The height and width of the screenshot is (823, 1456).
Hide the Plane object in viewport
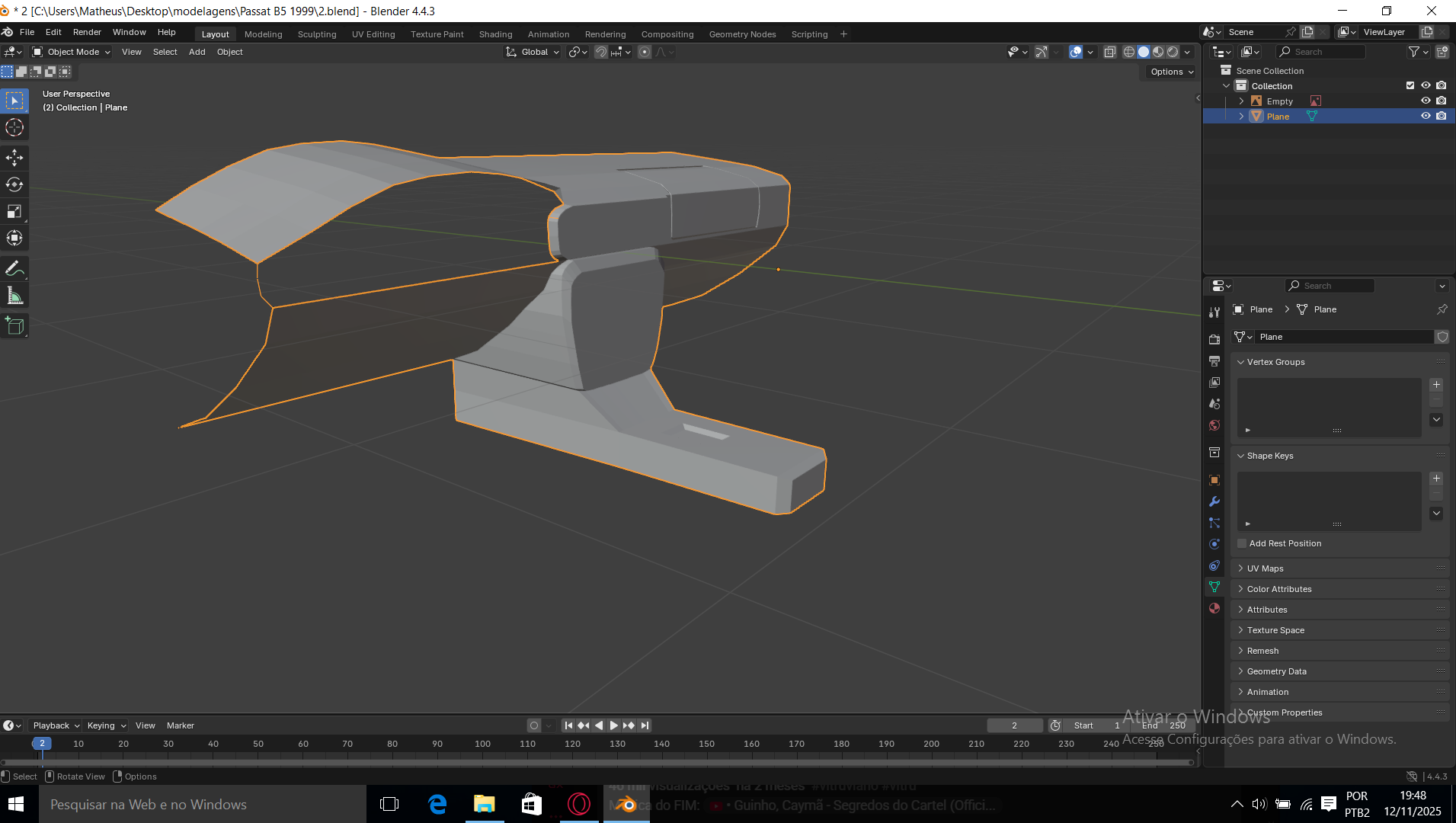pyautogui.click(x=1426, y=116)
